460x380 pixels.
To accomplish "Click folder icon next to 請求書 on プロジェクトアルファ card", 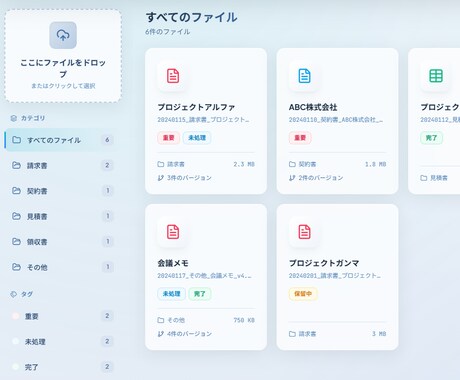I will [161, 164].
